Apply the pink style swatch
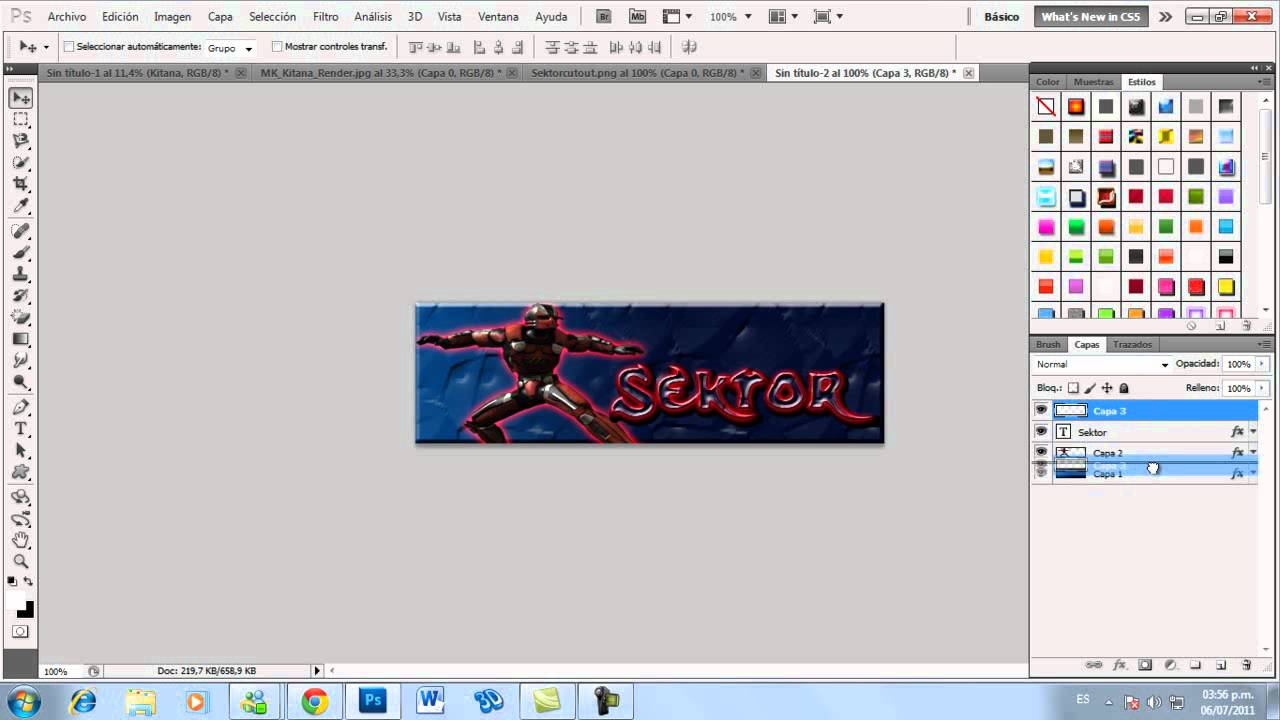 click(x=1046, y=227)
